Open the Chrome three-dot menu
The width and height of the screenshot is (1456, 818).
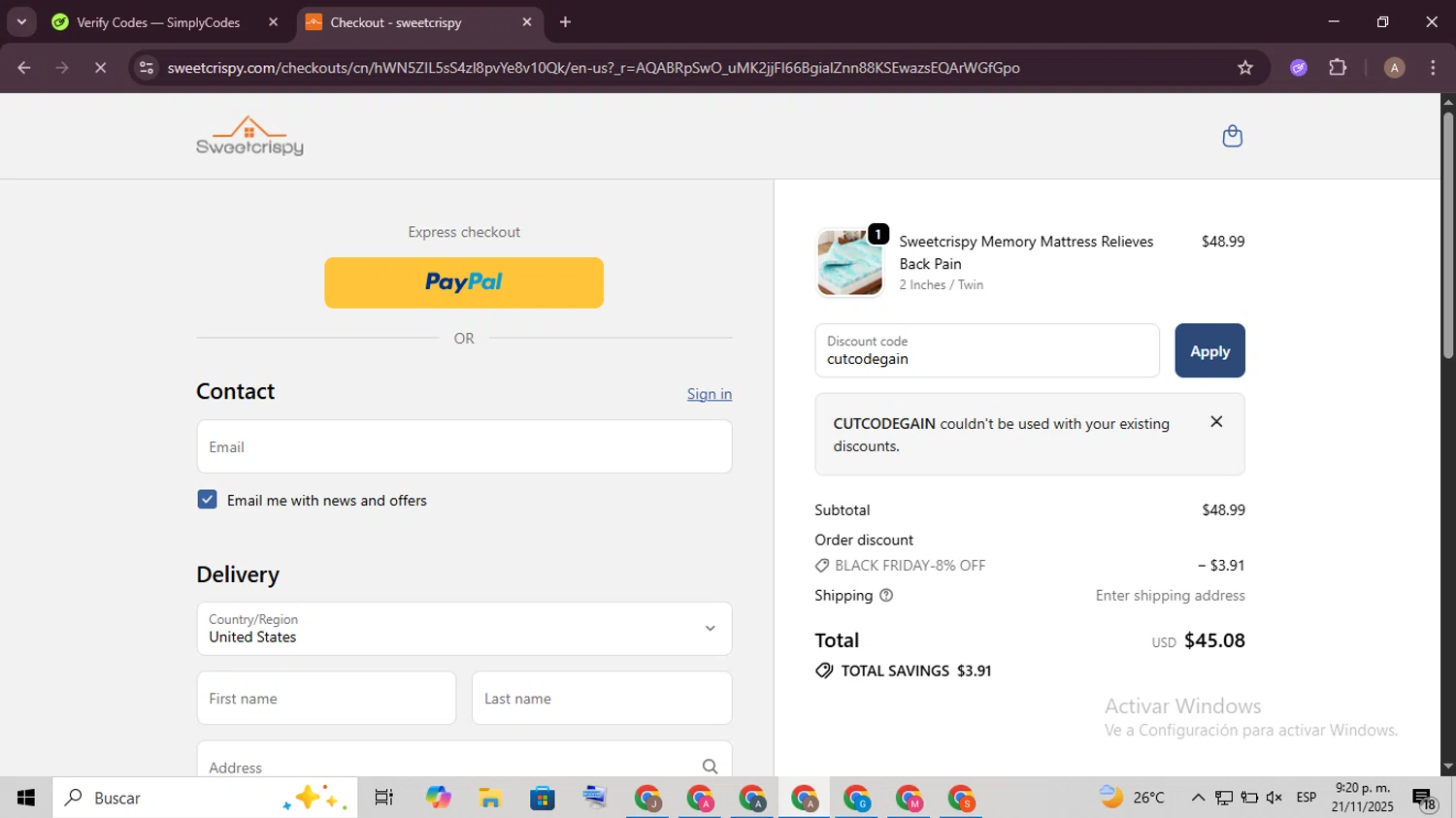click(1433, 67)
